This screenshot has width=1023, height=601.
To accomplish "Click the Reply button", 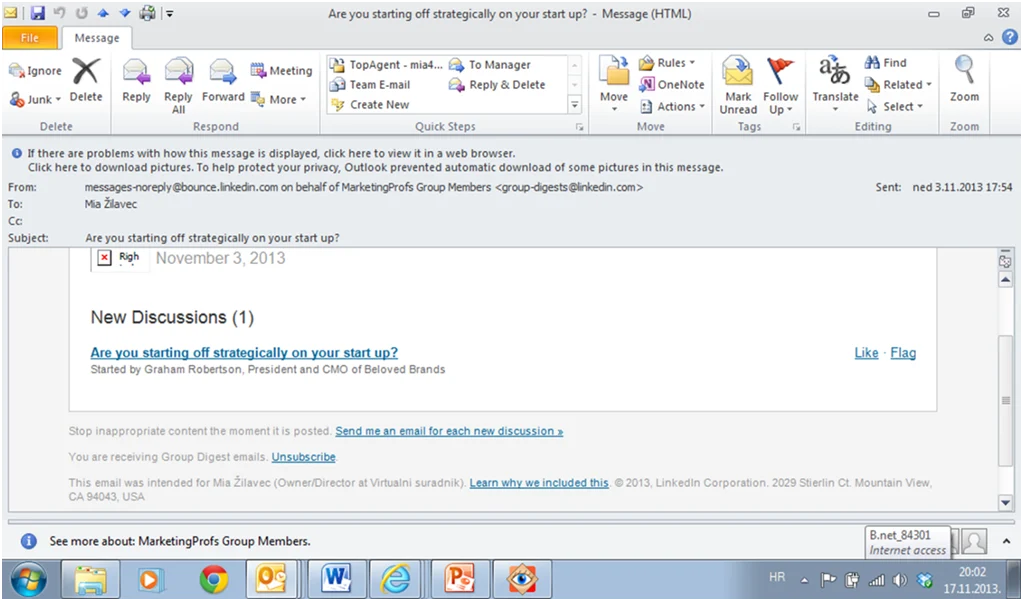I will (x=136, y=81).
